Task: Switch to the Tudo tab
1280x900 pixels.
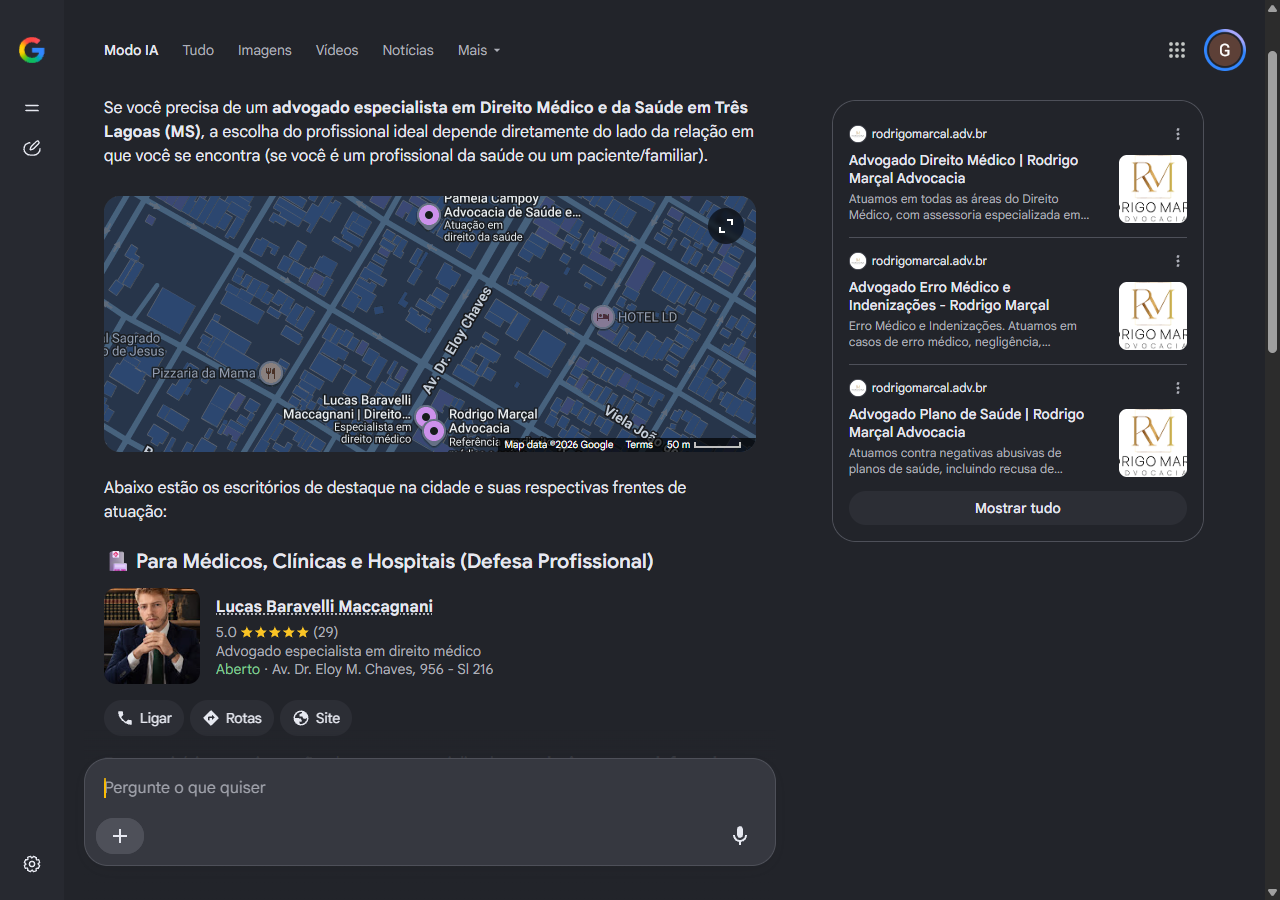Action: click(198, 50)
